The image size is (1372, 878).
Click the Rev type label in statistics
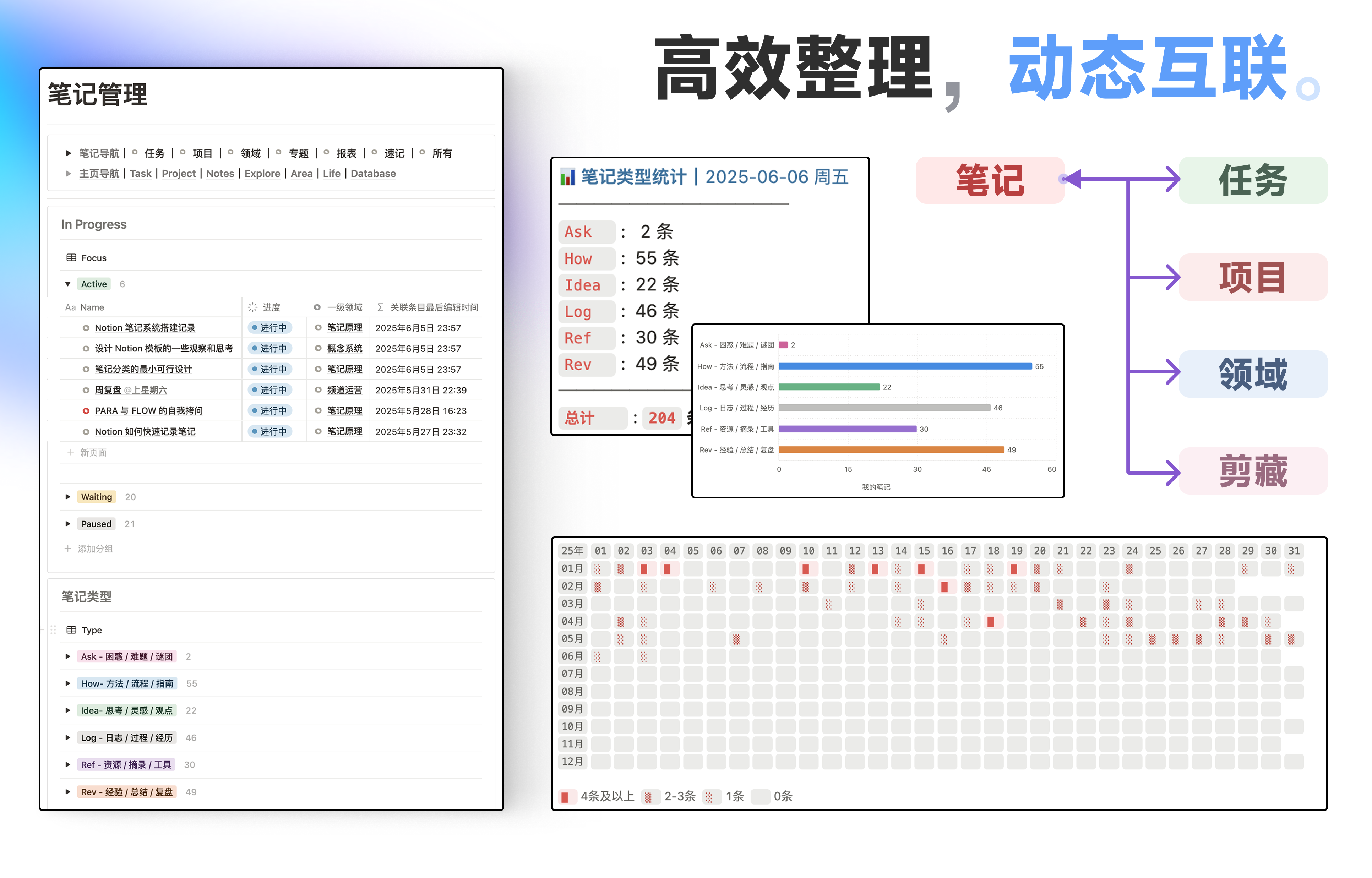click(x=587, y=365)
